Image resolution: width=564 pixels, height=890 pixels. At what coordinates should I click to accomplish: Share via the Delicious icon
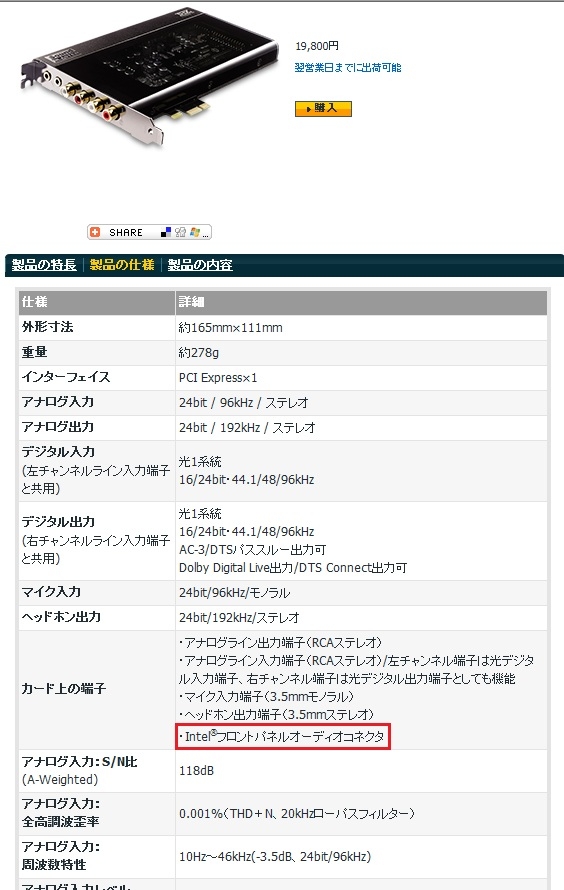point(166,232)
